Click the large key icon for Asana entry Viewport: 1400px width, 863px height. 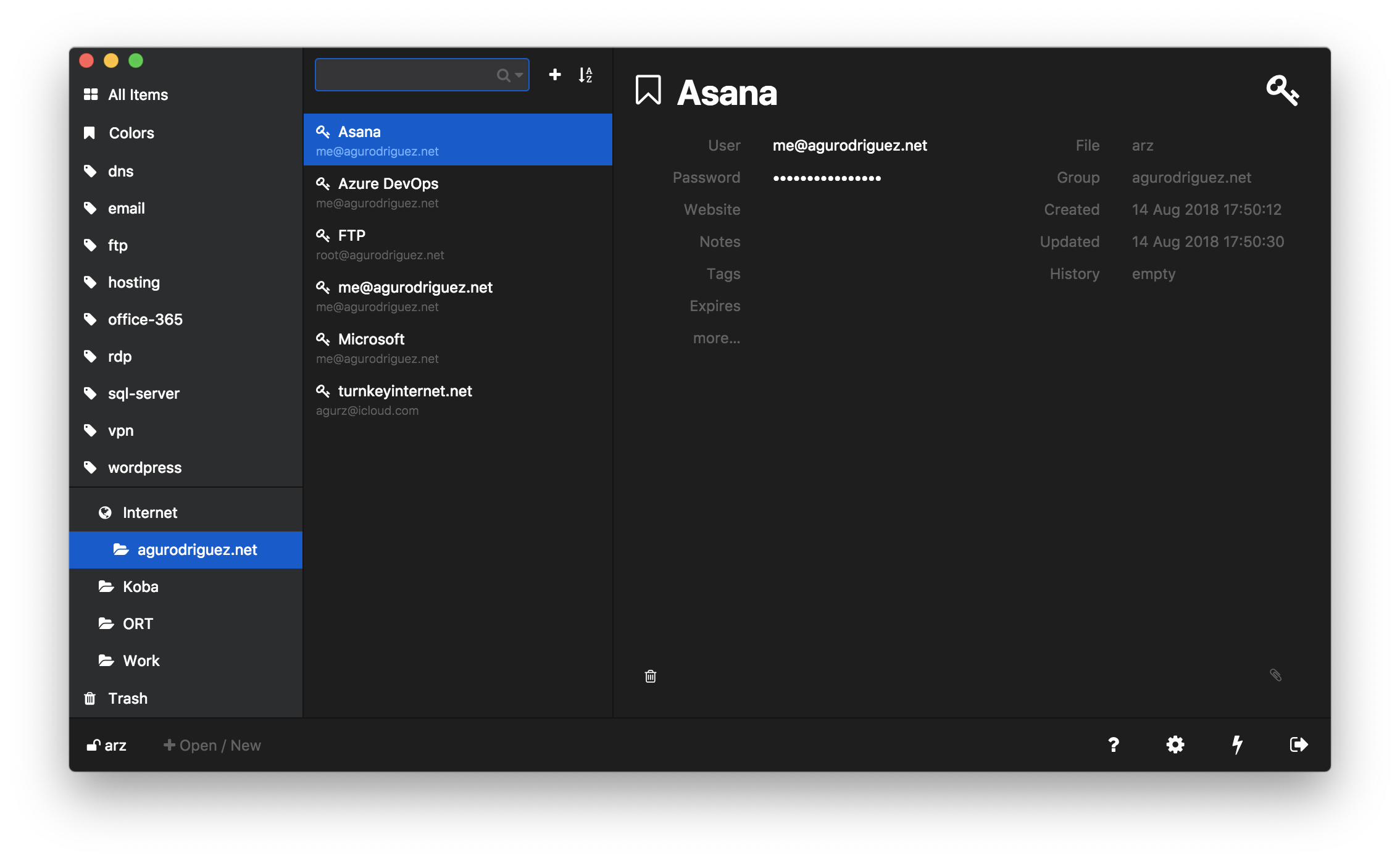pyautogui.click(x=1282, y=91)
